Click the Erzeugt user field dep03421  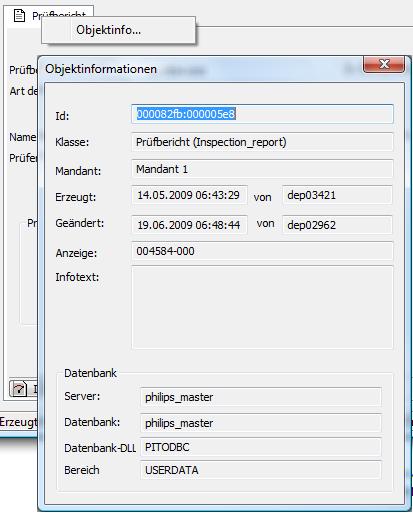click(x=337, y=195)
